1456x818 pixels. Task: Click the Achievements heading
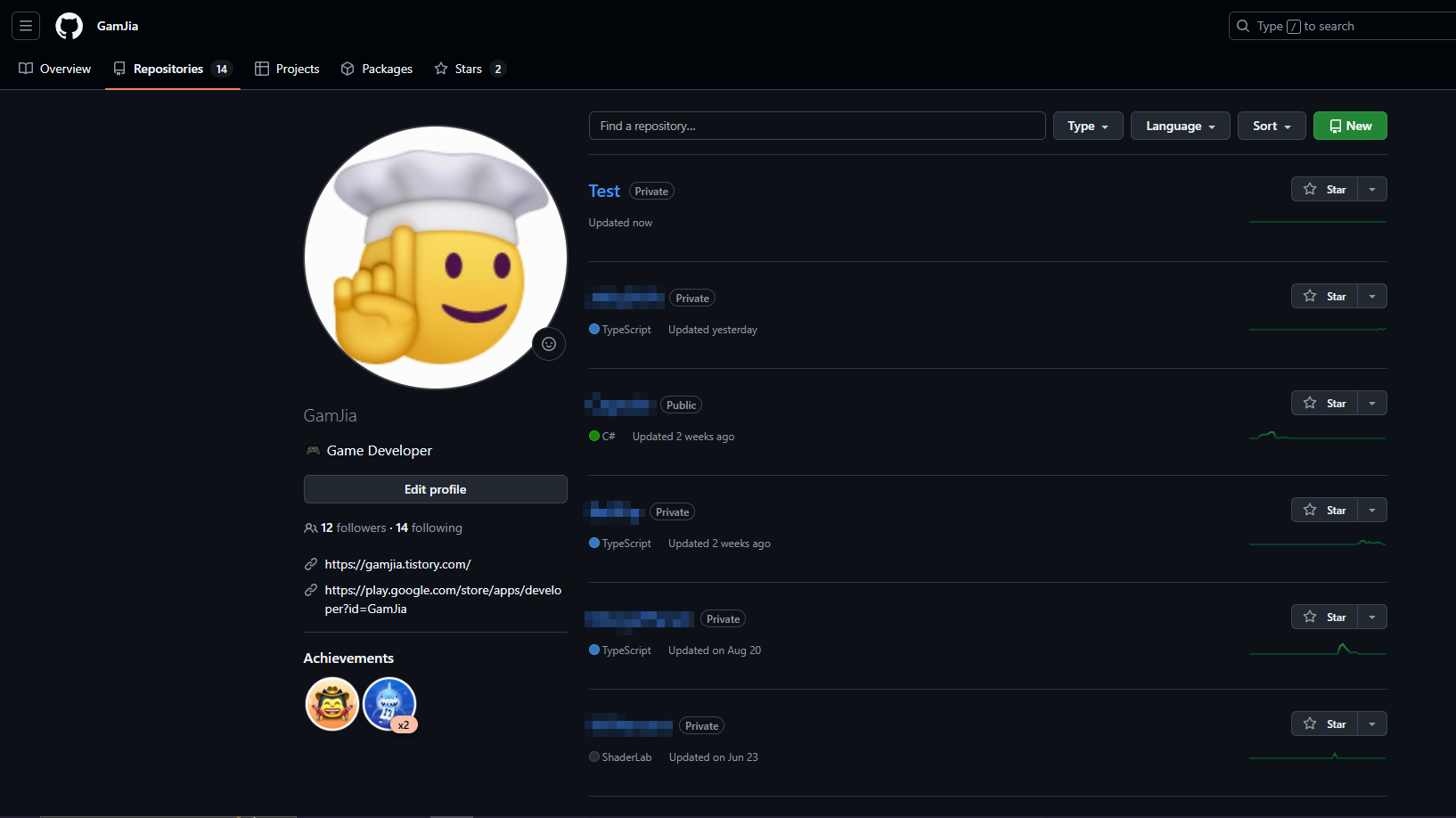point(348,658)
